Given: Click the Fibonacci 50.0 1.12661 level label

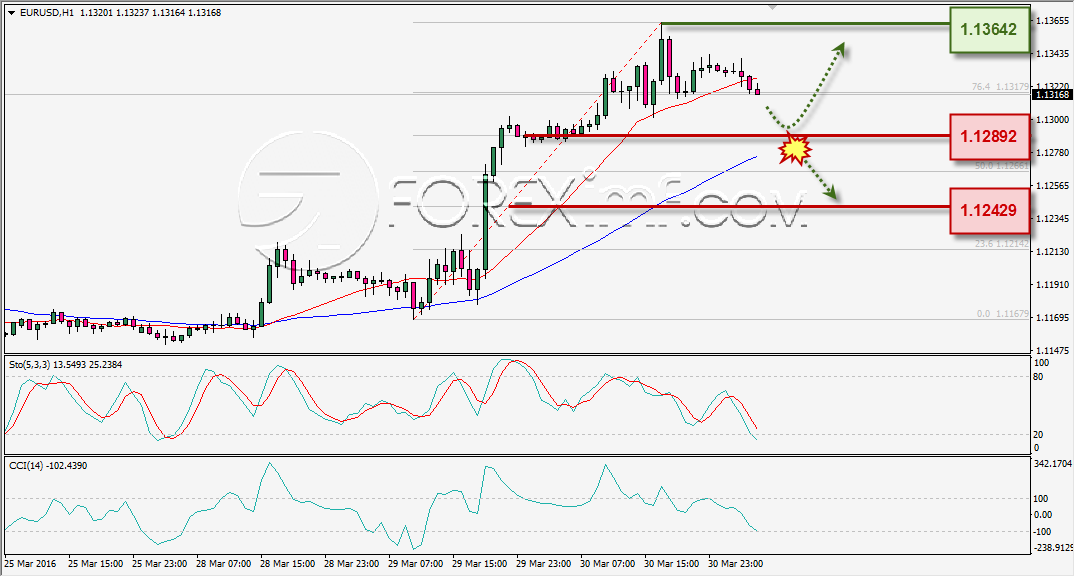Looking at the screenshot, I should pos(1002,166).
